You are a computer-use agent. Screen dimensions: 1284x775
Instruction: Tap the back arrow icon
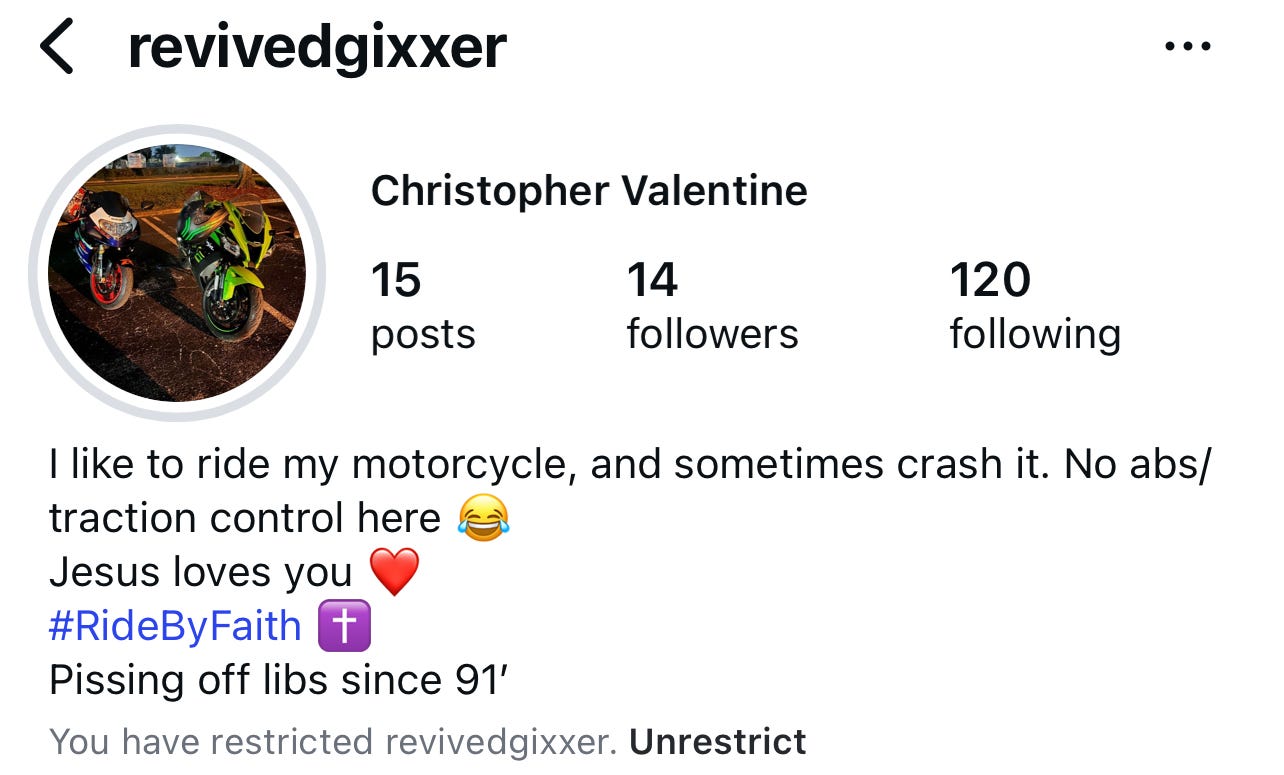coord(57,47)
